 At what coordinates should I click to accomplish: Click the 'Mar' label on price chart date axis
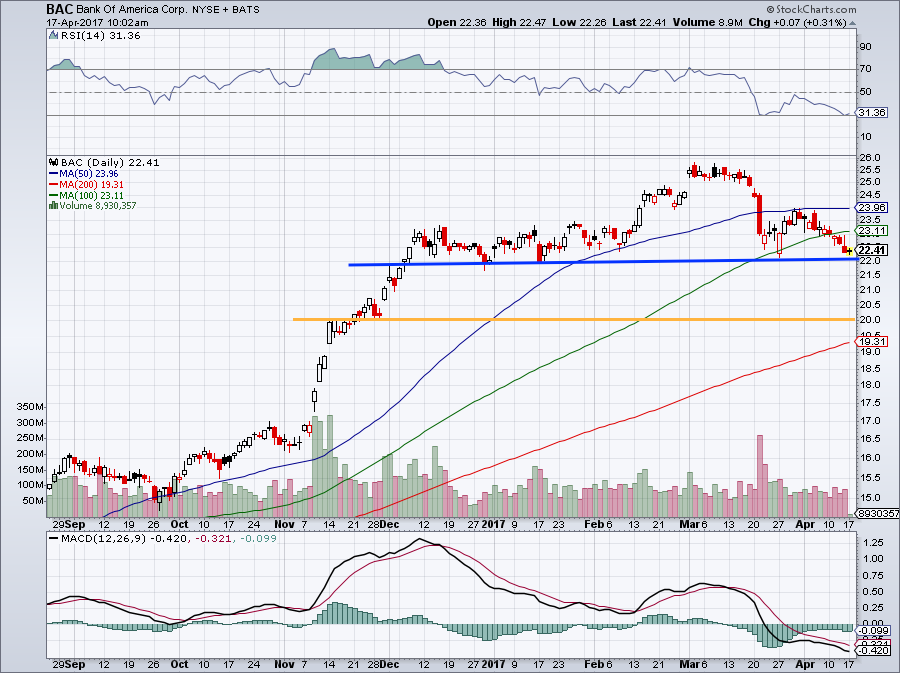(688, 524)
